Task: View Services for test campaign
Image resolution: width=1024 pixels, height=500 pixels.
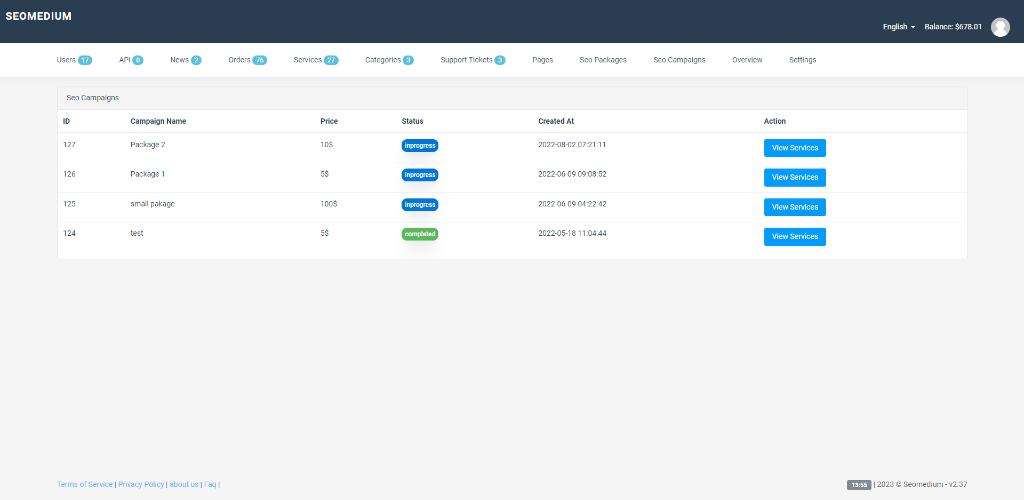Action: tap(795, 236)
